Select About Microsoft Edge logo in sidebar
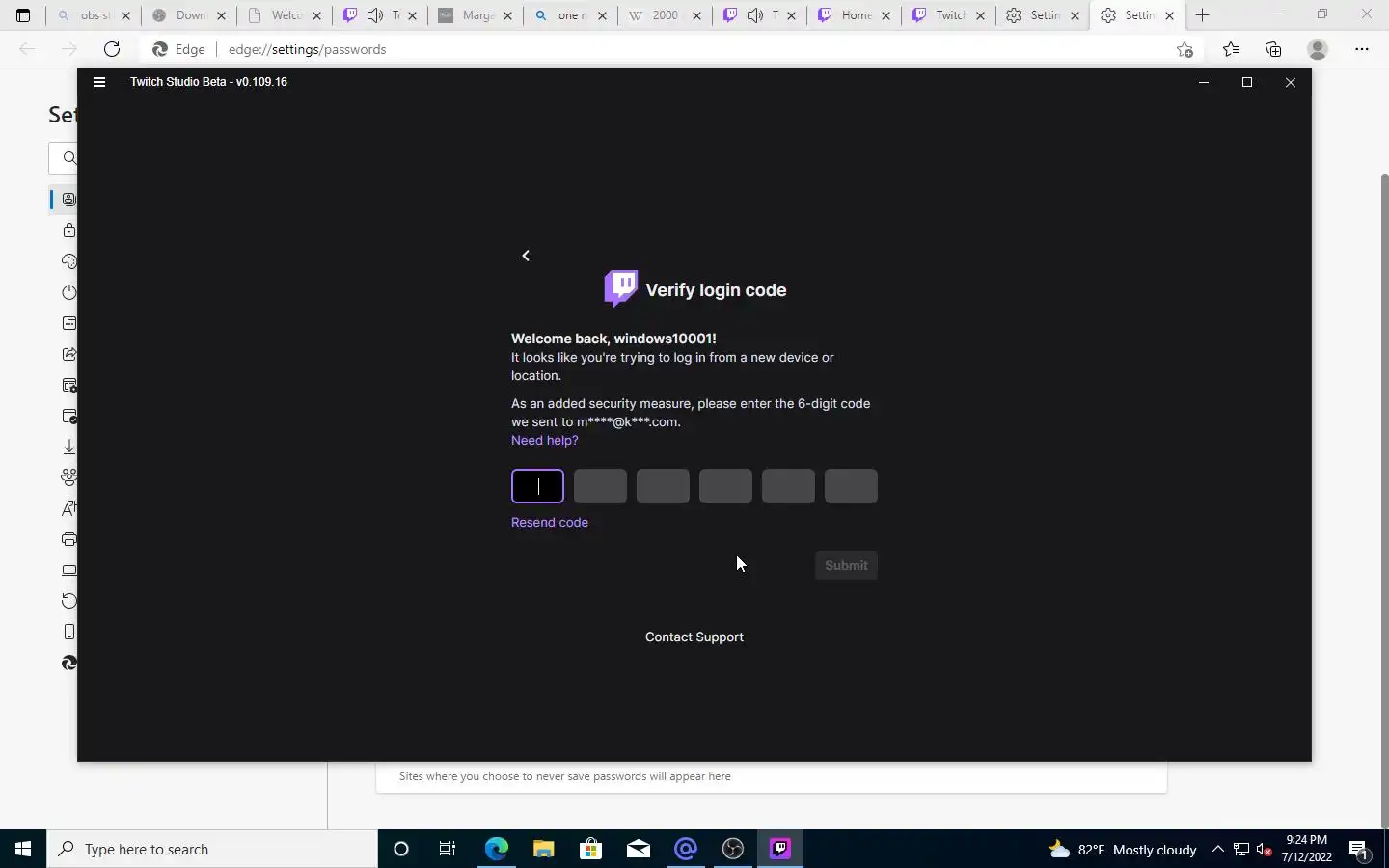This screenshot has height=868, width=1389. coord(68,663)
